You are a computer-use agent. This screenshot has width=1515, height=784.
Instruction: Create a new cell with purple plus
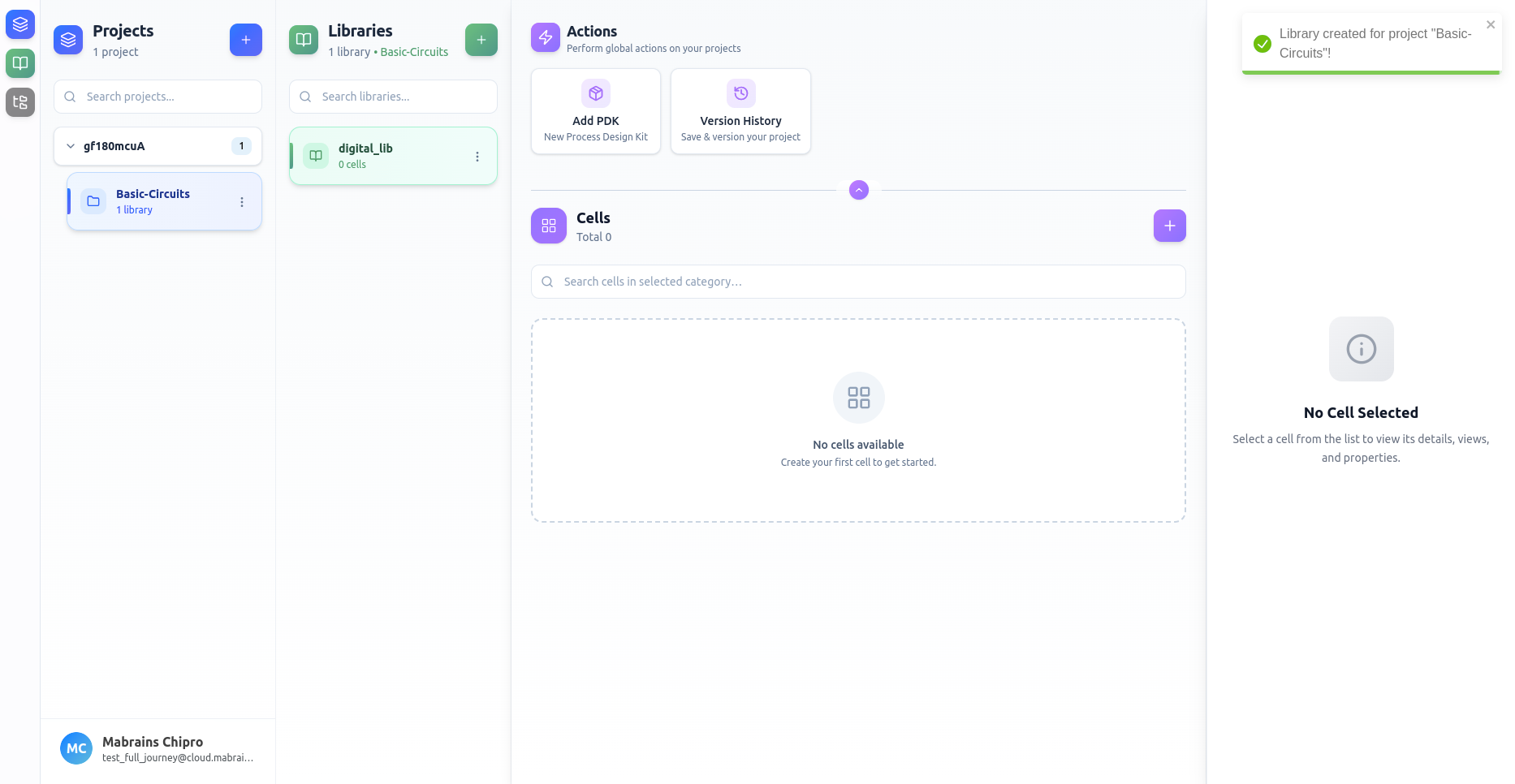tap(1169, 226)
